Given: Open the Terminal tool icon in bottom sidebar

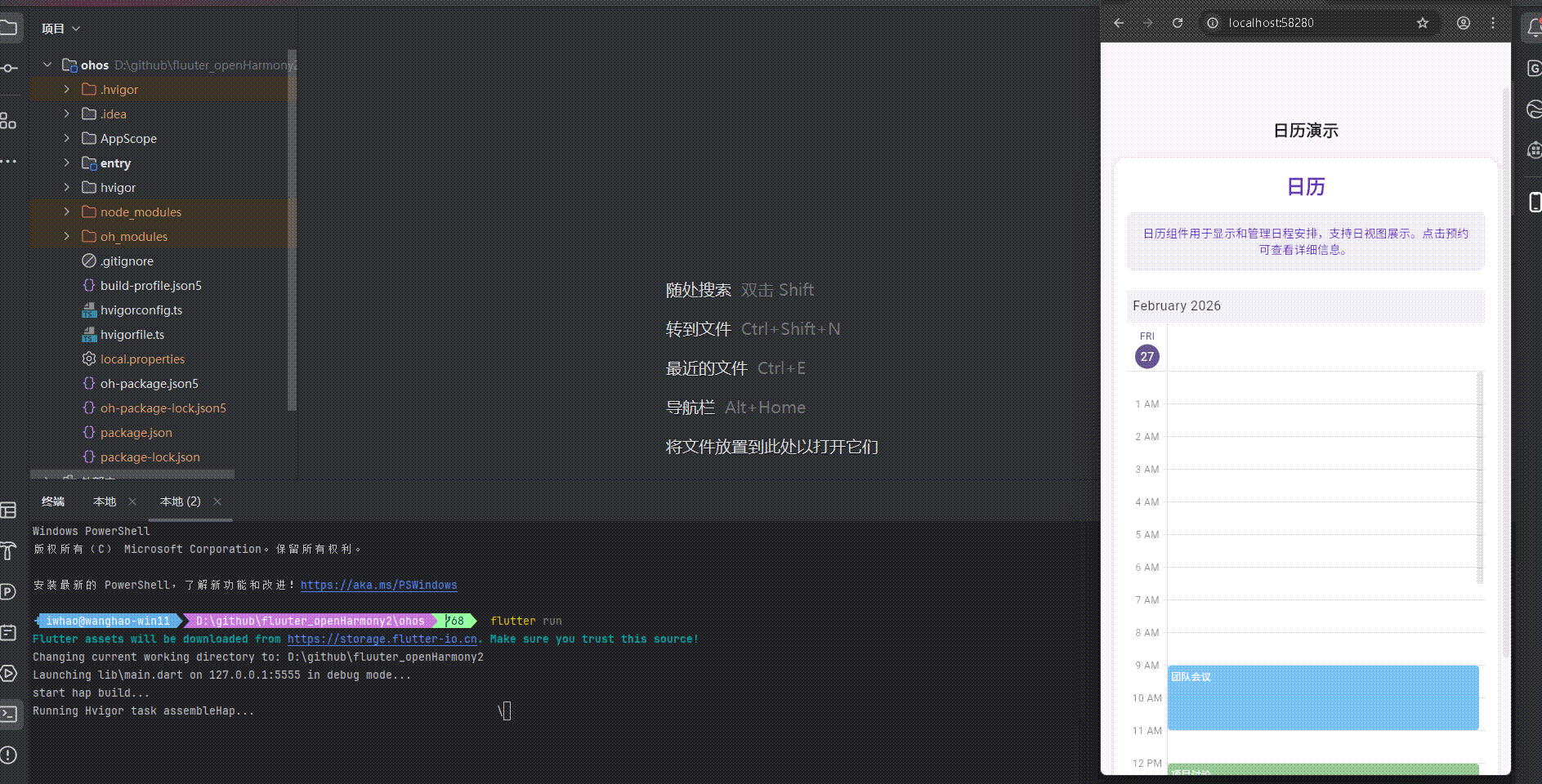Looking at the screenshot, I should pos(10,715).
